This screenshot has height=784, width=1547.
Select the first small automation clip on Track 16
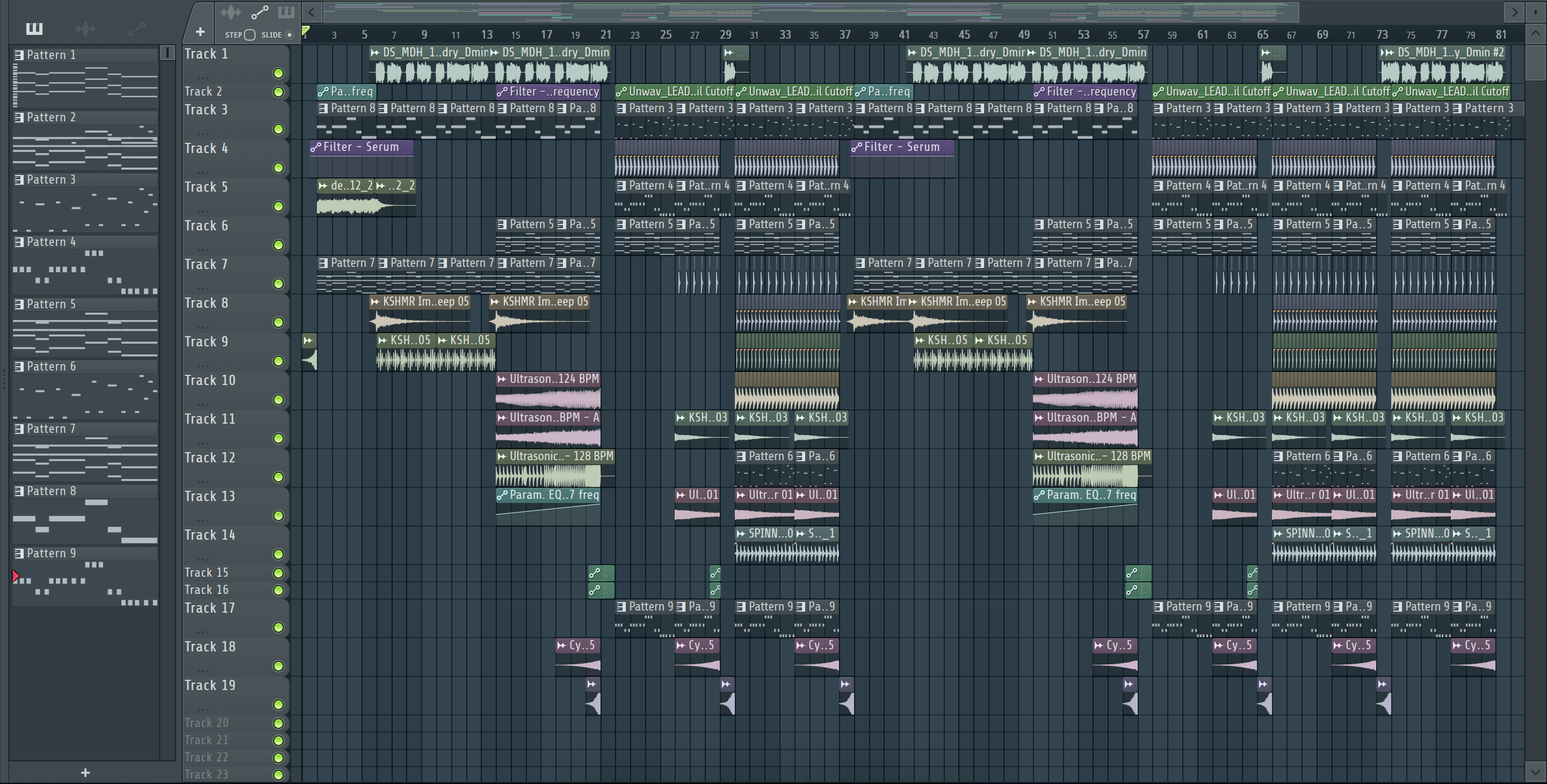pyautogui.click(x=601, y=591)
